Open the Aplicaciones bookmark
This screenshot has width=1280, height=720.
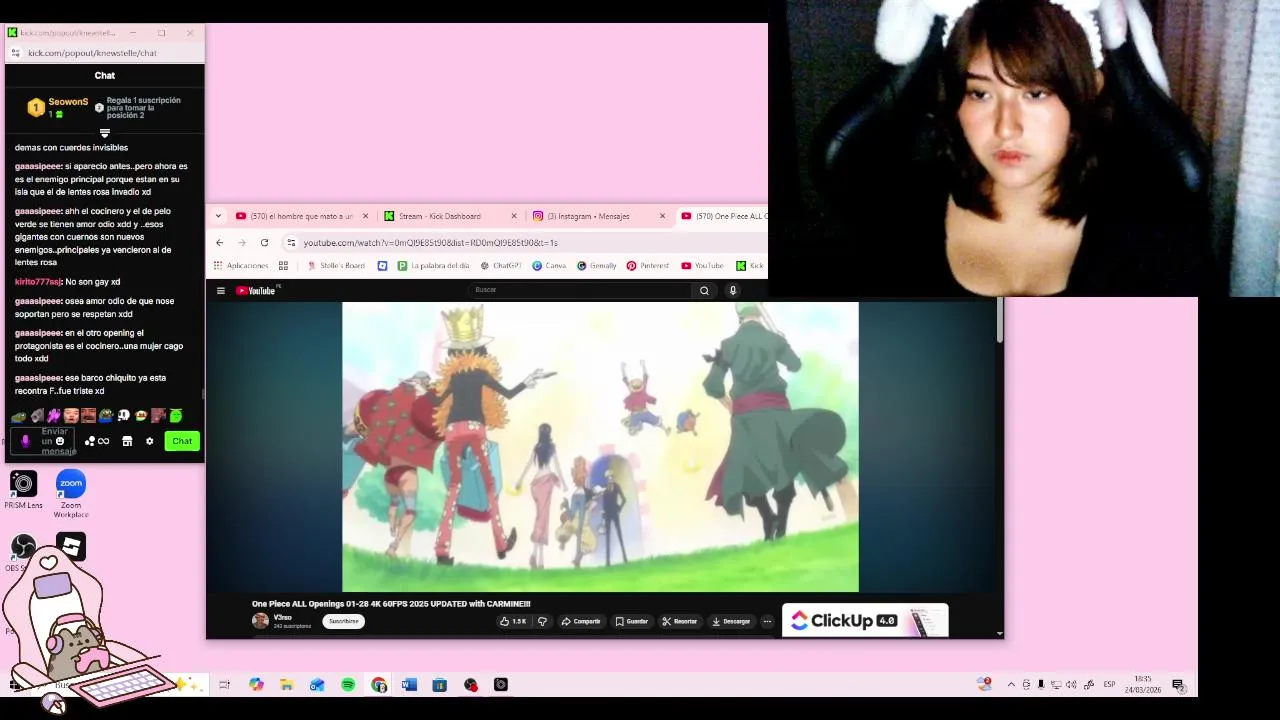(x=241, y=266)
